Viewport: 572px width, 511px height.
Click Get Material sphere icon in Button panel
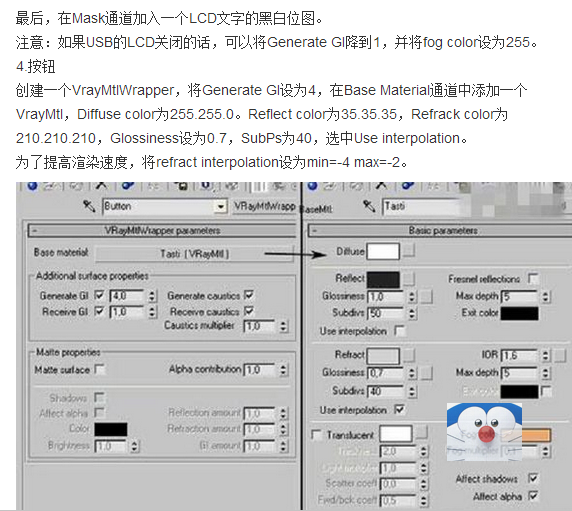coord(32,186)
